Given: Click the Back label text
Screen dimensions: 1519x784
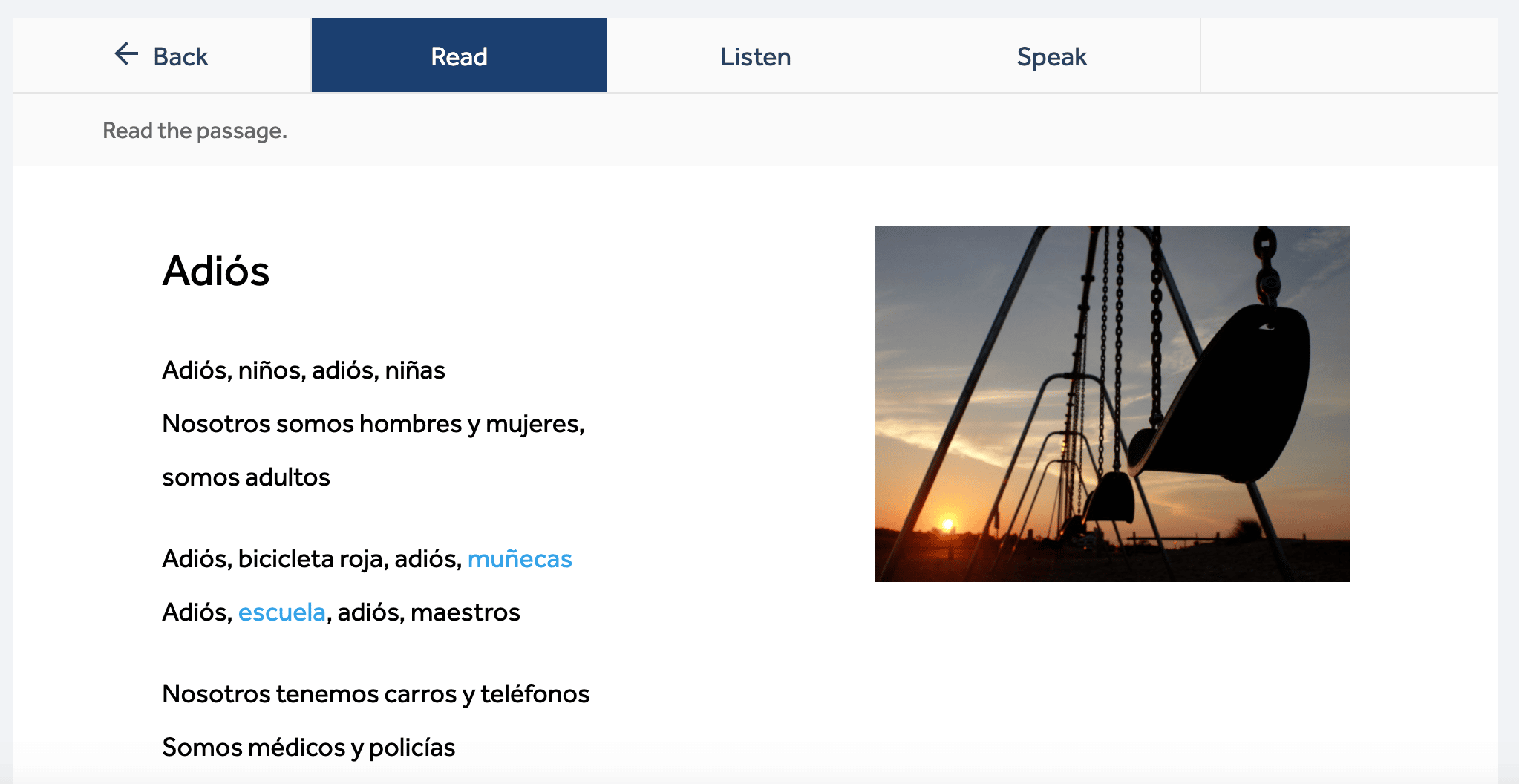Looking at the screenshot, I should pyautogui.click(x=180, y=57).
